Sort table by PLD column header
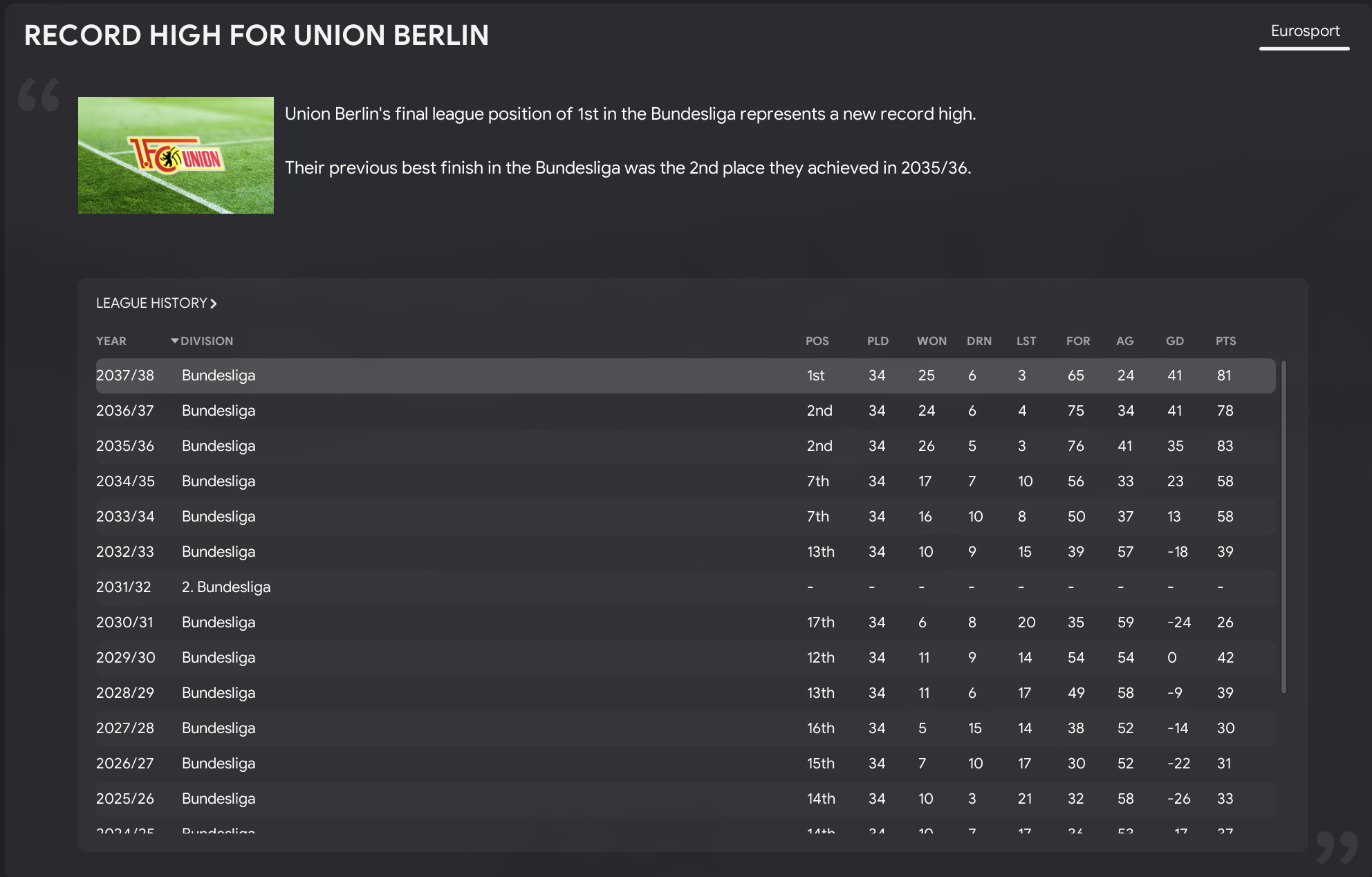 [878, 341]
